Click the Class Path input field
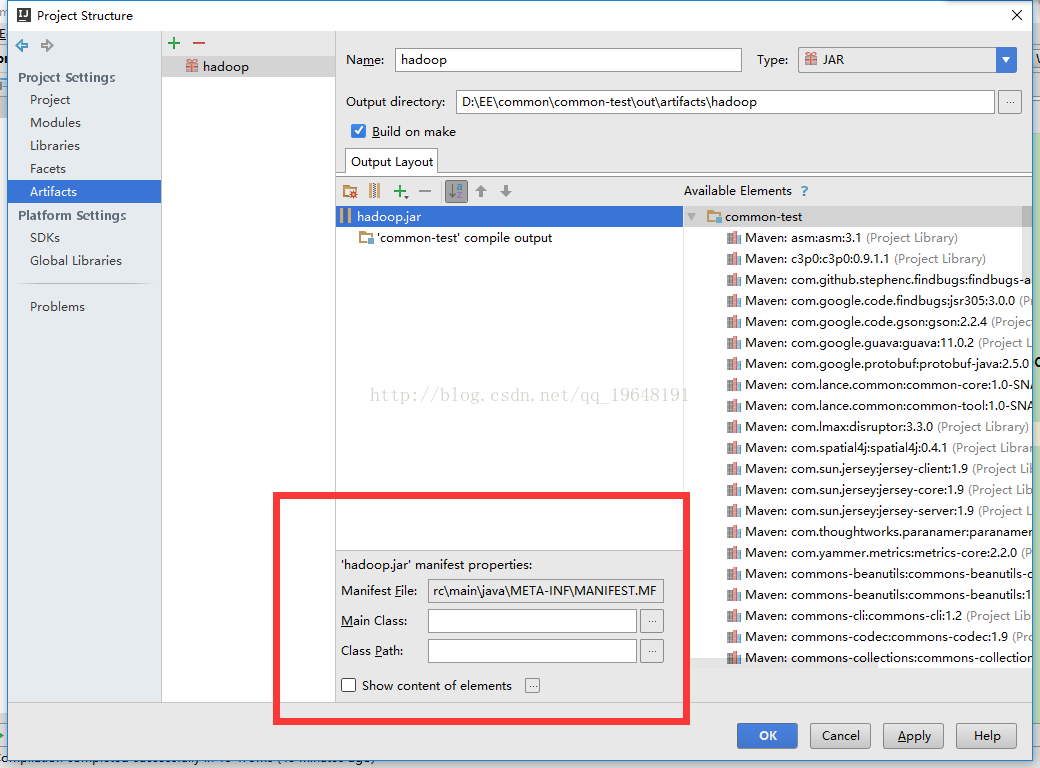The image size is (1040, 768). pyautogui.click(x=533, y=651)
